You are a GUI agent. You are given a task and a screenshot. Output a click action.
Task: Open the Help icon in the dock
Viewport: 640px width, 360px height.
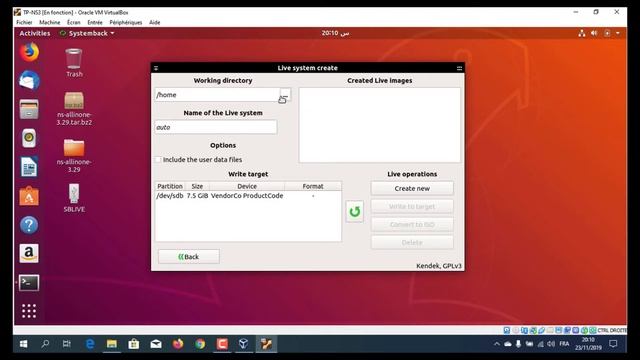tap(29, 225)
